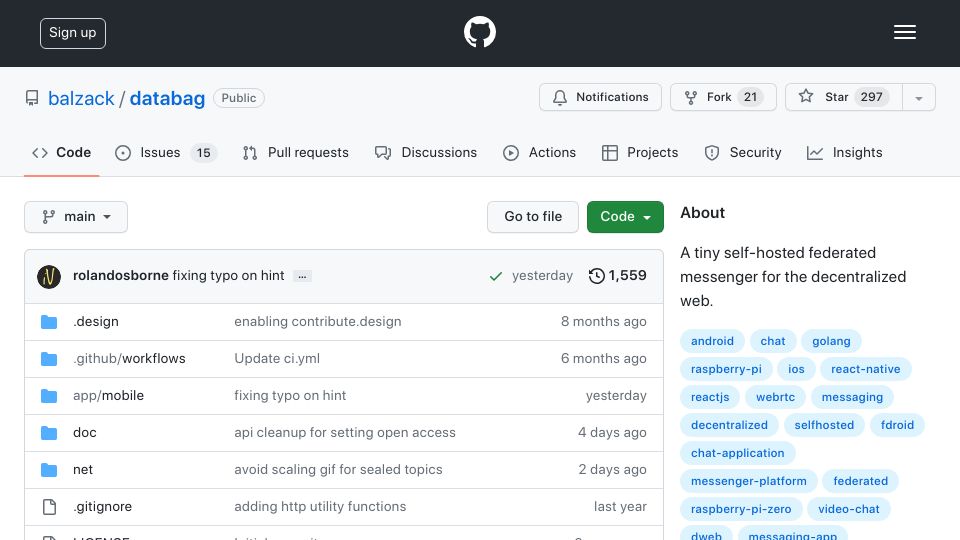Open the .gitignore file
The image size is (960, 540).
102,506
